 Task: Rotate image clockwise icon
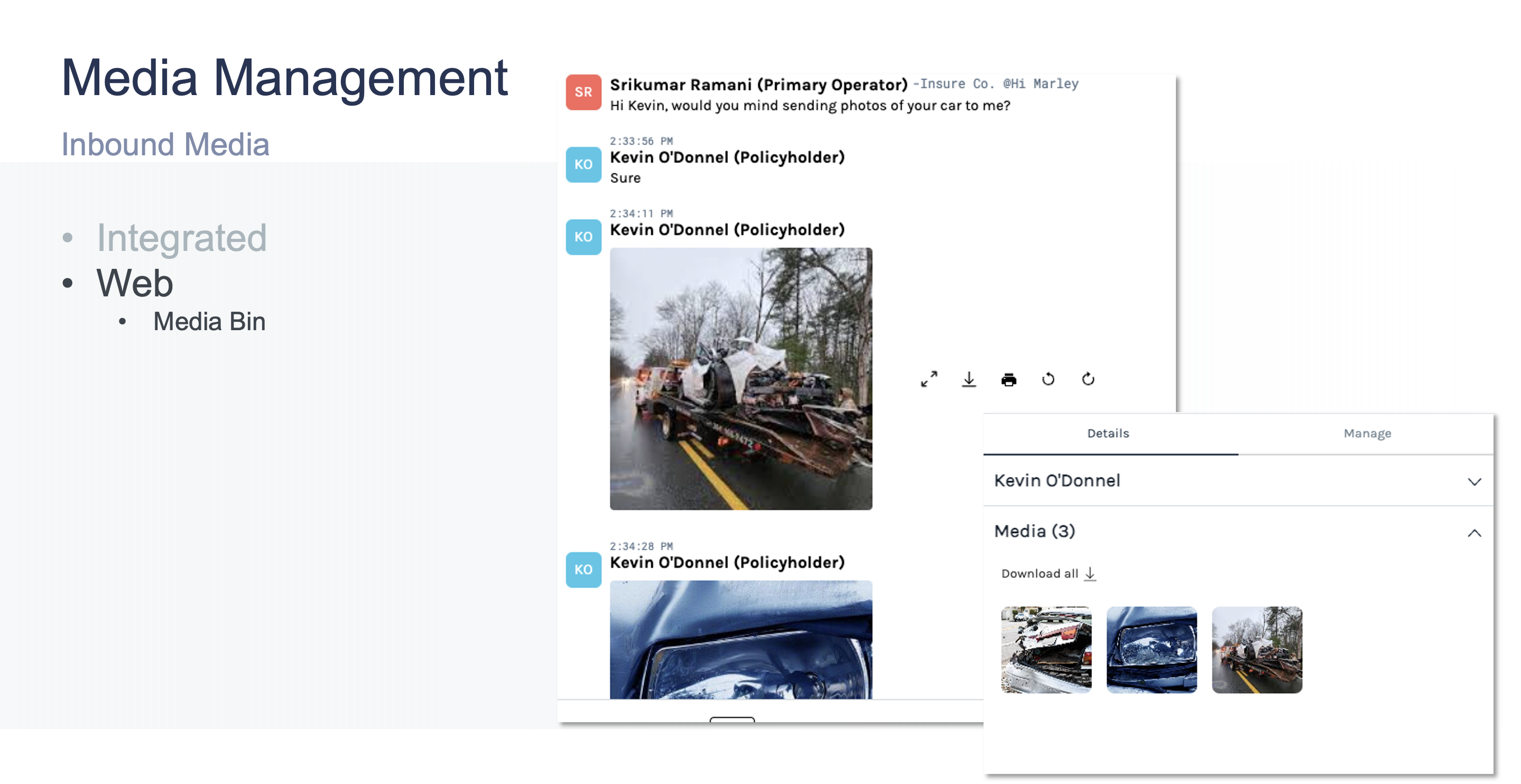(1088, 379)
